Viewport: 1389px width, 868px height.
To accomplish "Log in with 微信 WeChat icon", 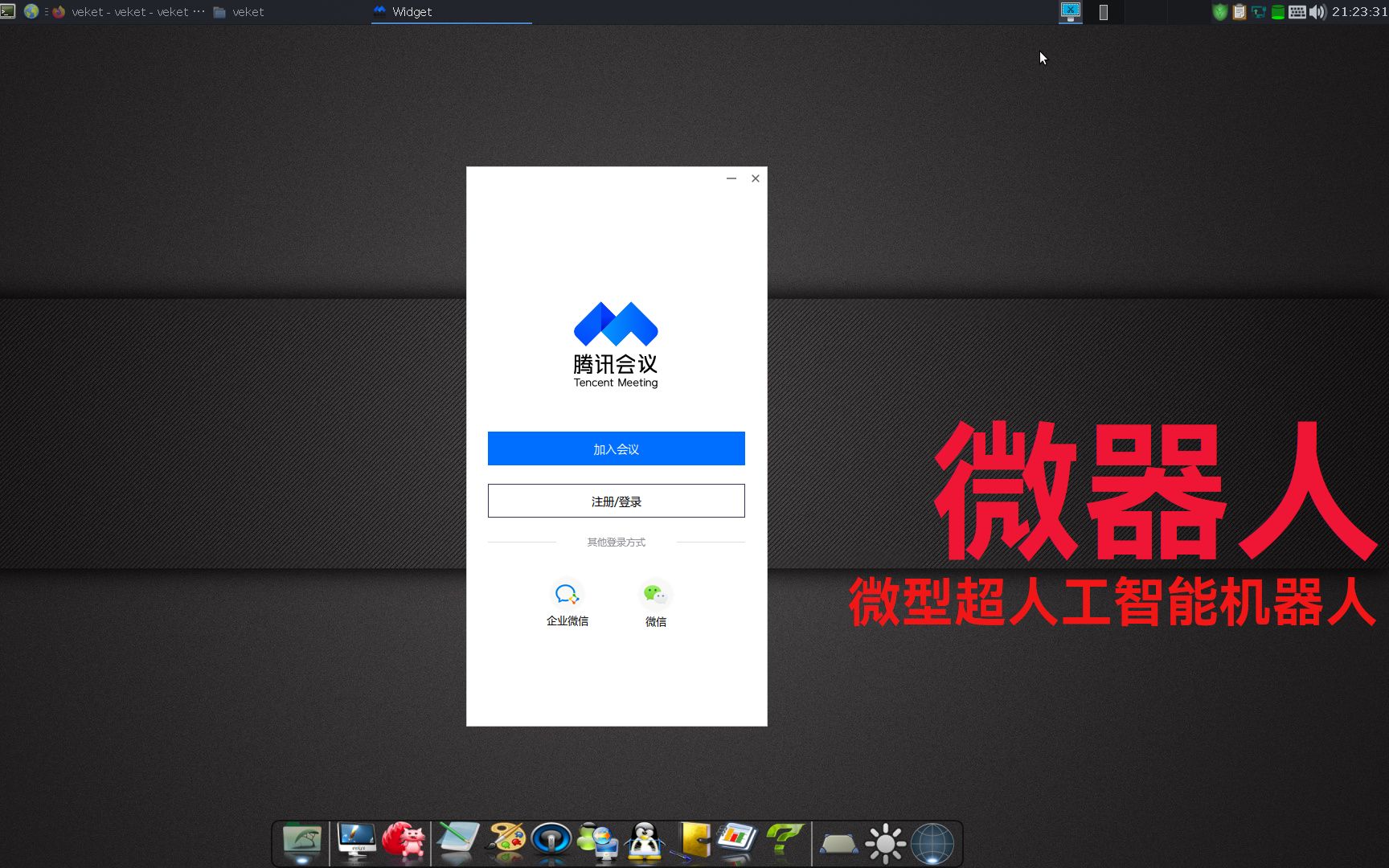I will click(655, 594).
